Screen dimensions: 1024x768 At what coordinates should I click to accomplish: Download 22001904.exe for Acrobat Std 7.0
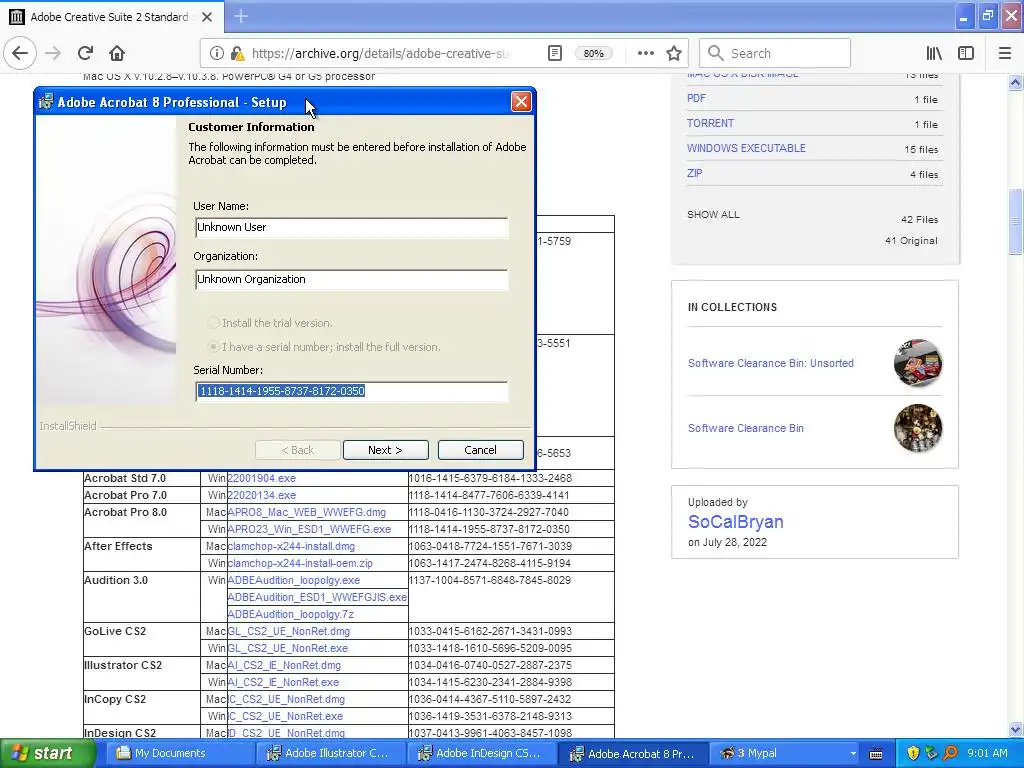pyautogui.click(x=261, y=478)
